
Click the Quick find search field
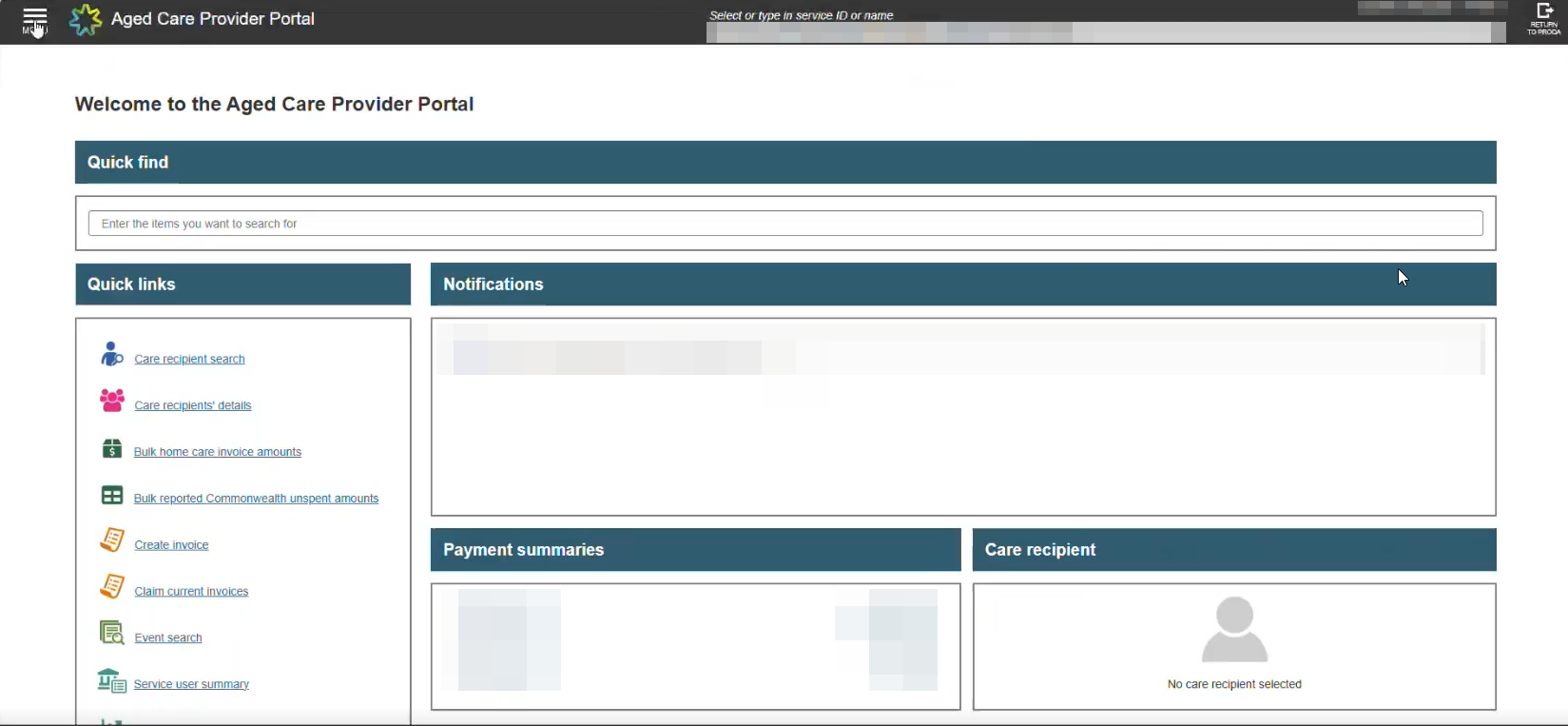tap(784, 224)
